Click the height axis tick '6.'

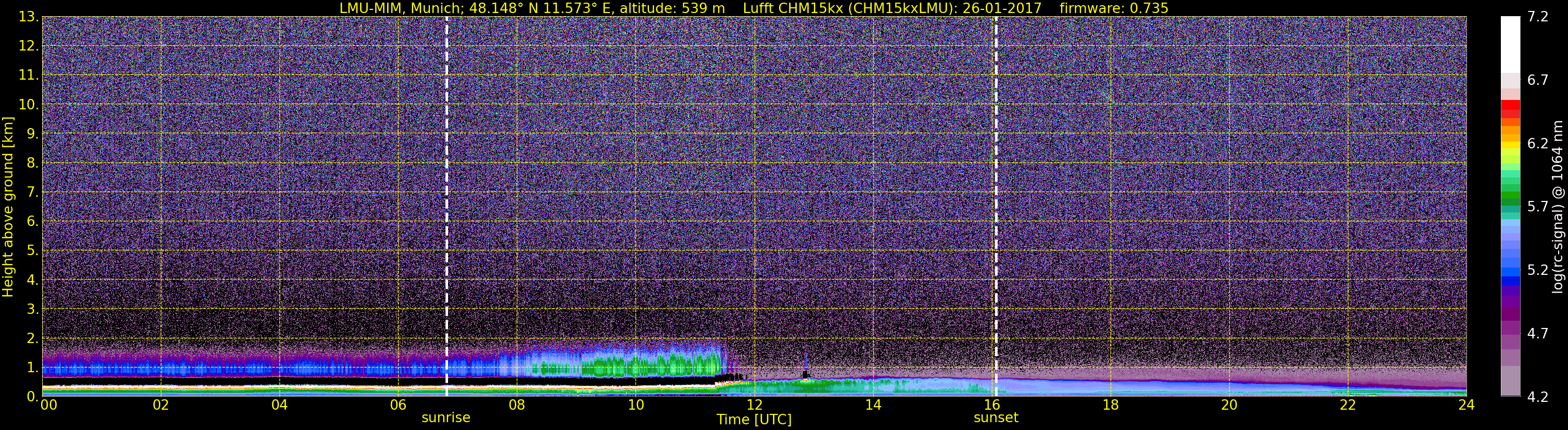tap(32, 222)
